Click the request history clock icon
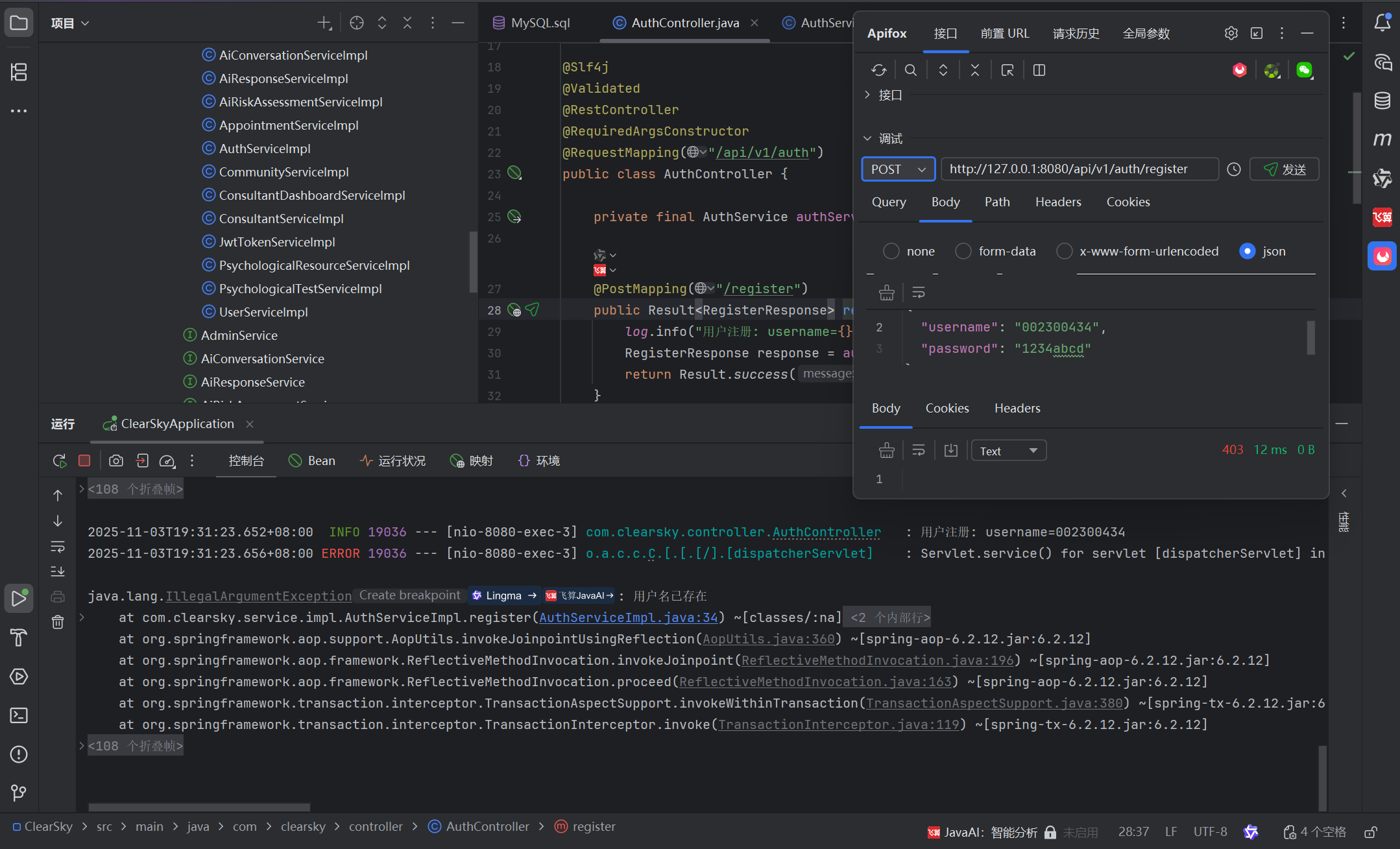This screenshot has height=849, width=1400. [x=1234, y=169]
